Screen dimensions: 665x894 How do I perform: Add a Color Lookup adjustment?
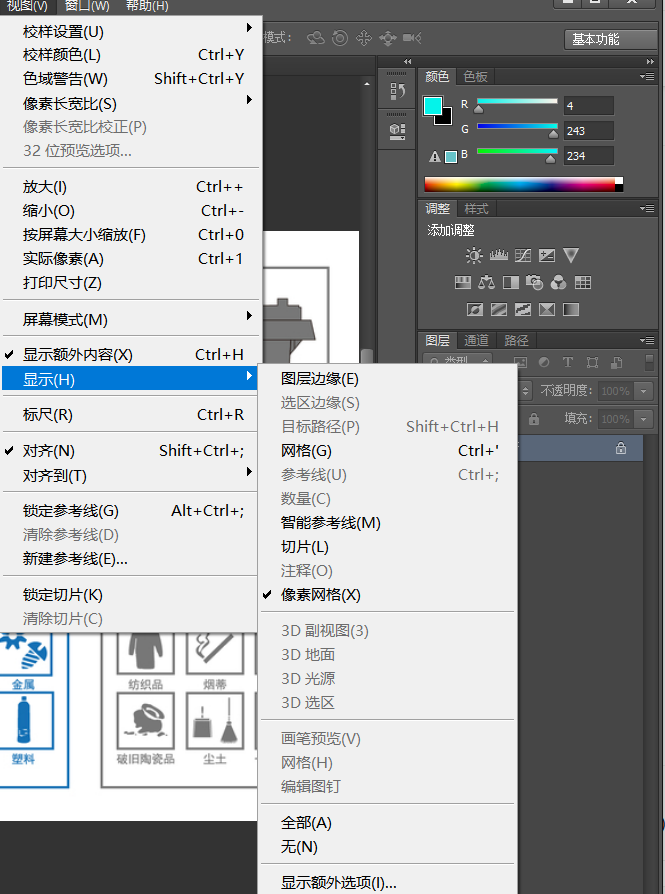tap(583, 282)
